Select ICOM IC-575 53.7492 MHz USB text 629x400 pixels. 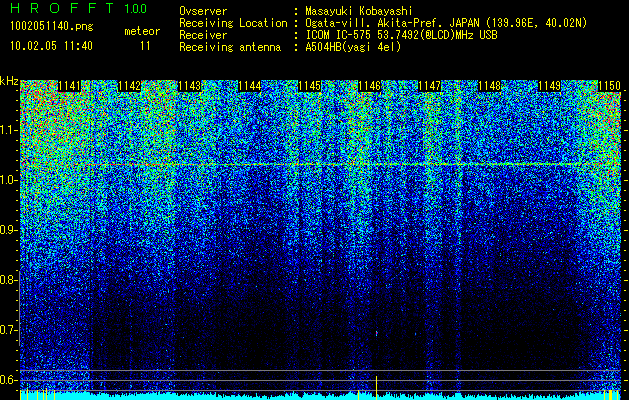click(401, 35)
